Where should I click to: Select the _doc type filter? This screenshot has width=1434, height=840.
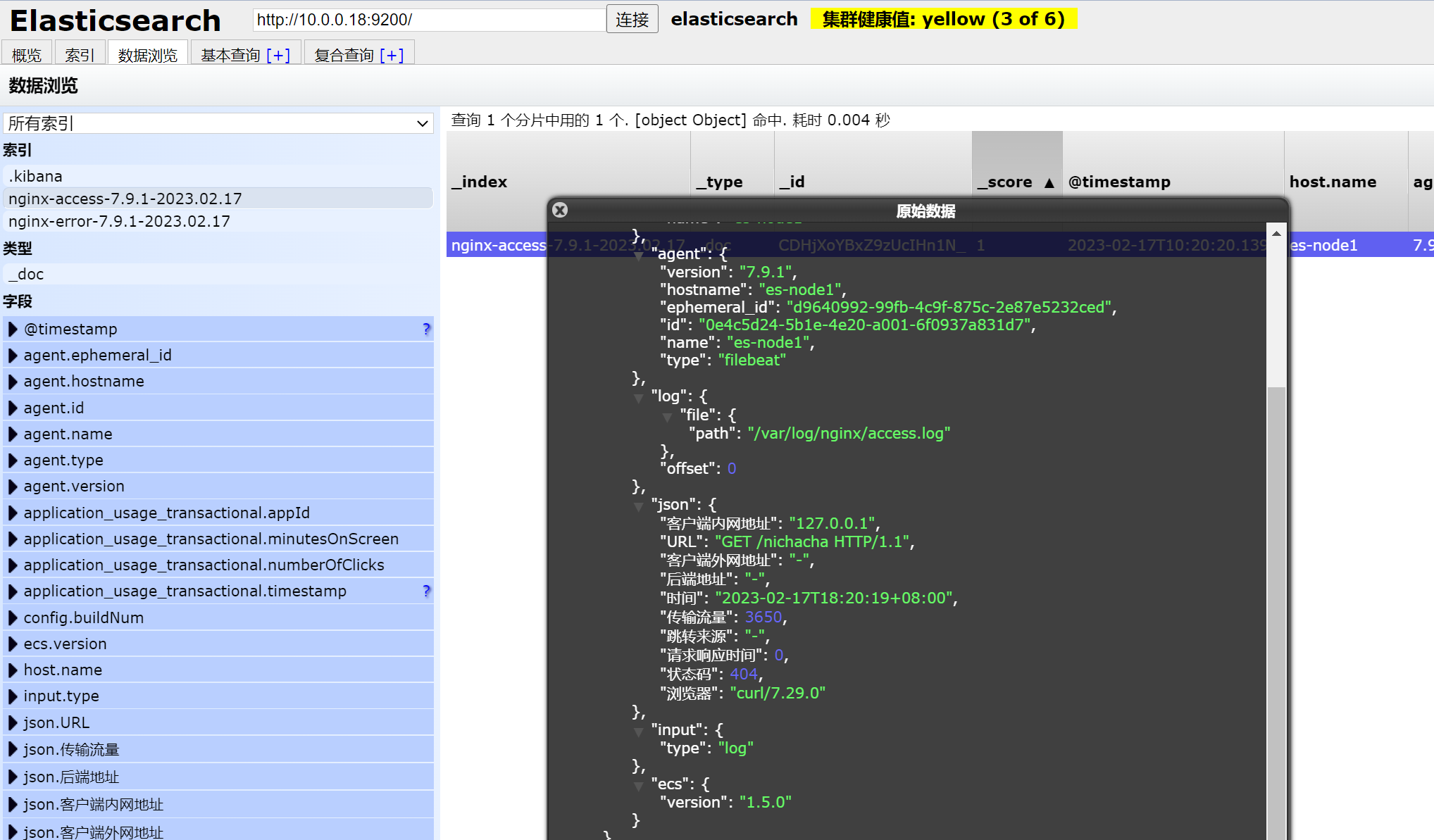27,274
